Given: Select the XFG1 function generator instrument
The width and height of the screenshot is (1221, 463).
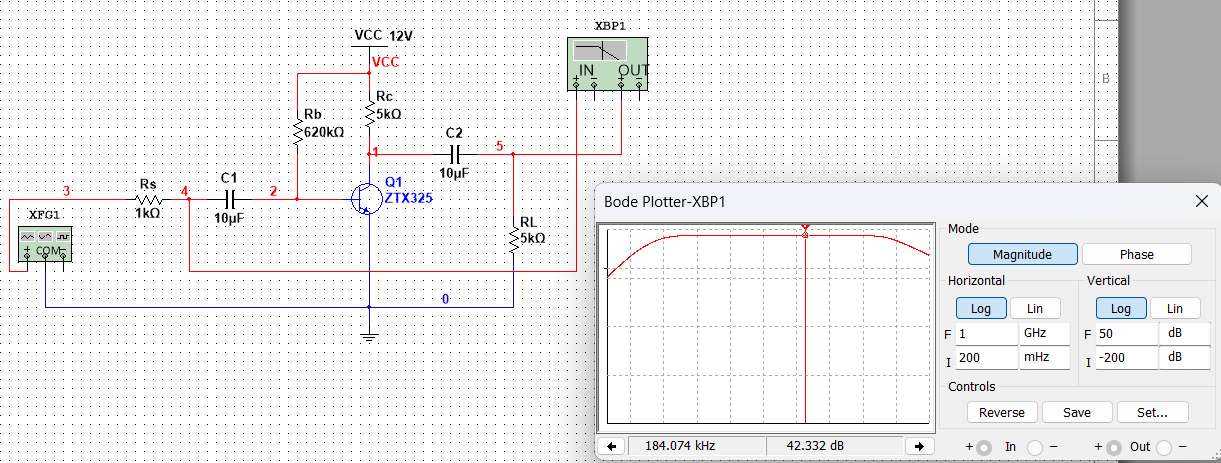Looking at the screenshot, I should click(45, 243).
